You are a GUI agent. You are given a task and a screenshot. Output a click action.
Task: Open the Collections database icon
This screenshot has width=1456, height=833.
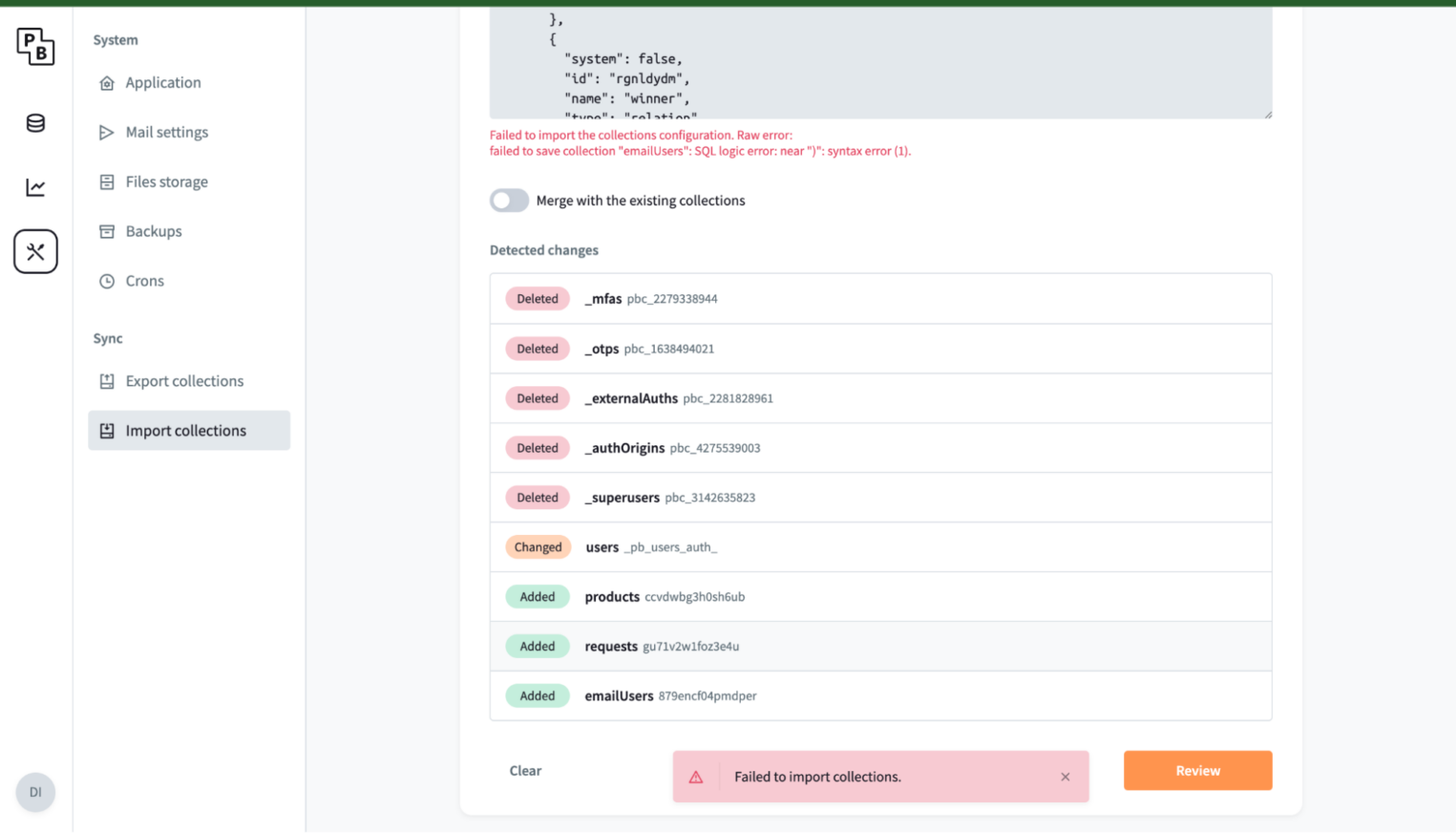pyautogui.click(x=35, y=123)
